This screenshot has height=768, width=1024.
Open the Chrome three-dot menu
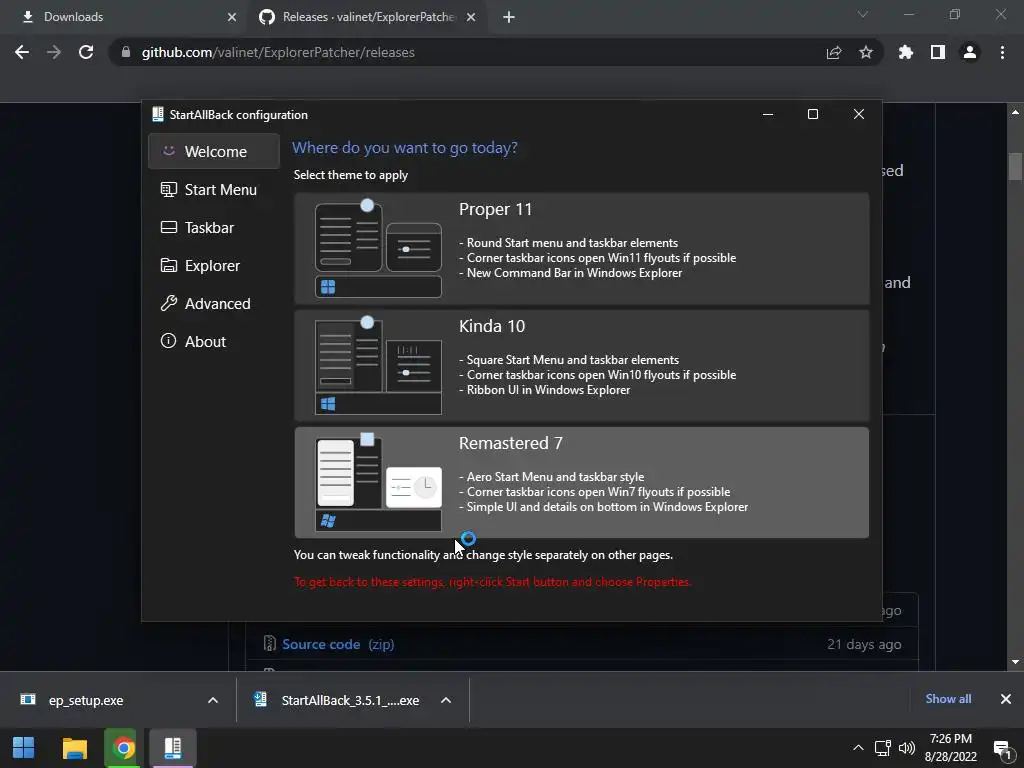pos(1002,52)
